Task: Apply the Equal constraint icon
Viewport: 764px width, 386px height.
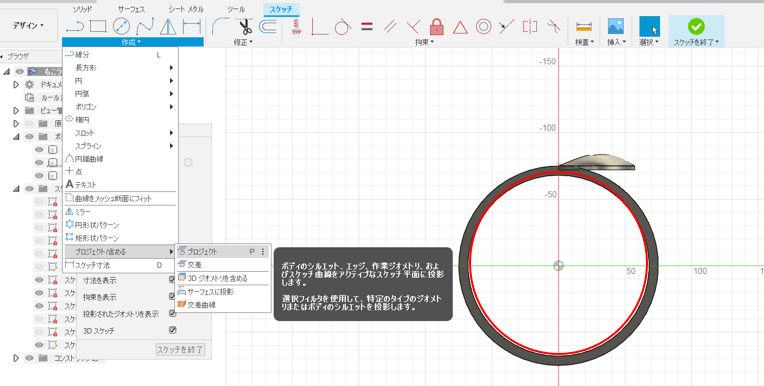Action: [x=367, y=26]
